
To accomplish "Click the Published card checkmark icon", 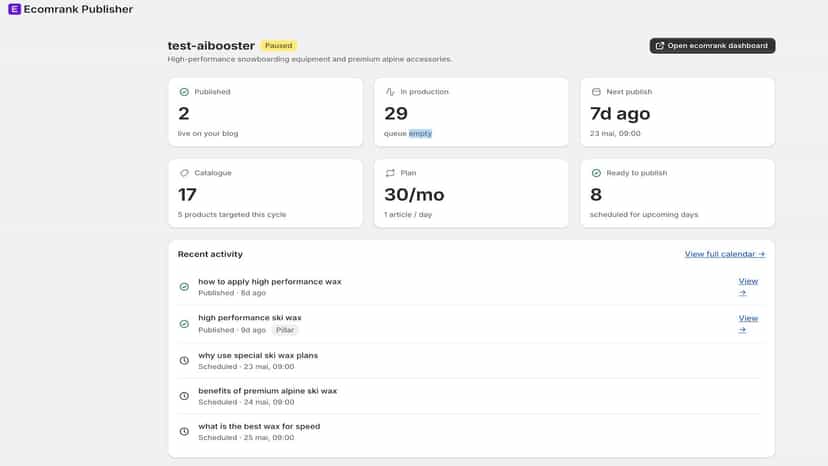I will (184, 92).
